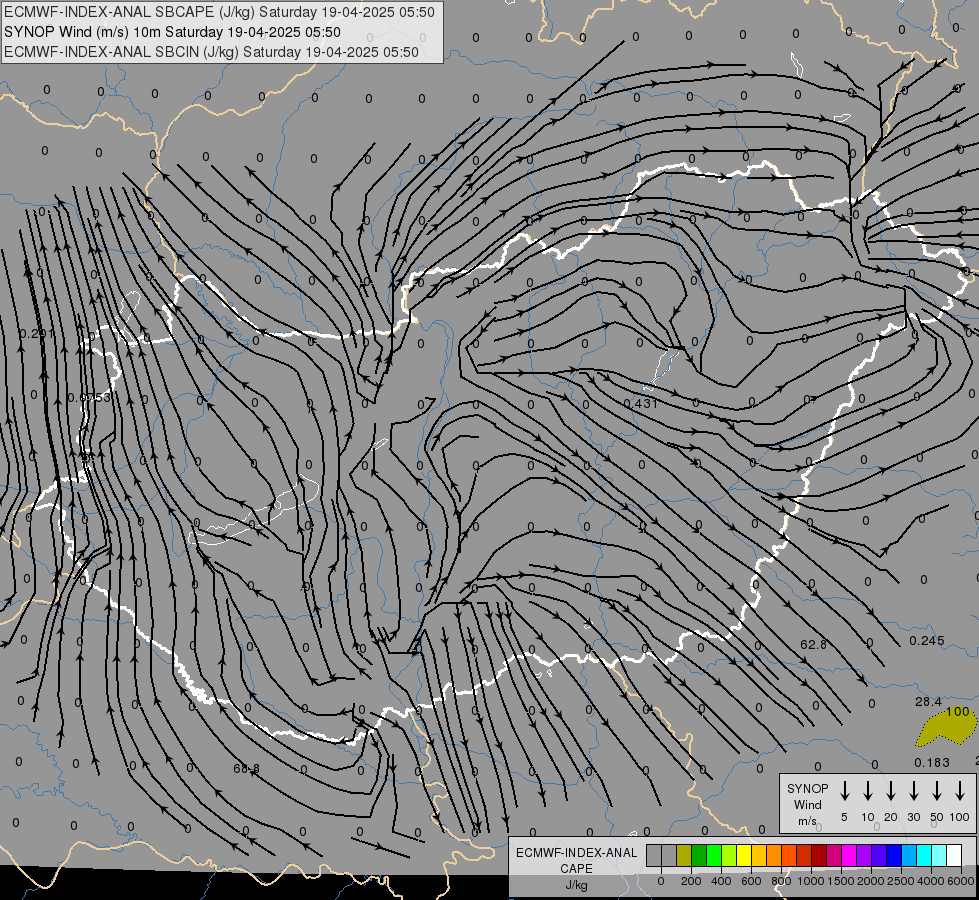Click the SYNOP Wind 10m title line
979x900 pixels.
[172, 32]
